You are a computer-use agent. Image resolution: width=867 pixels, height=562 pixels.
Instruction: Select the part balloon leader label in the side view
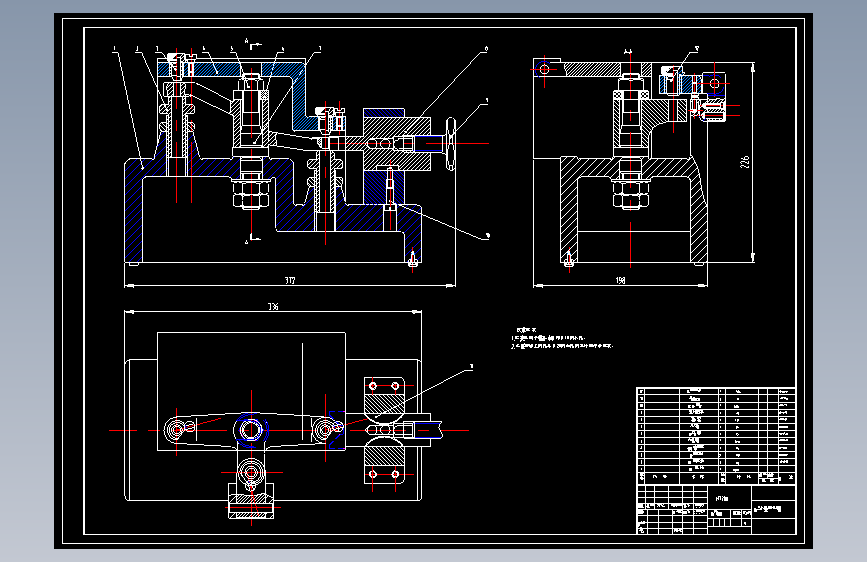point(697,49)
